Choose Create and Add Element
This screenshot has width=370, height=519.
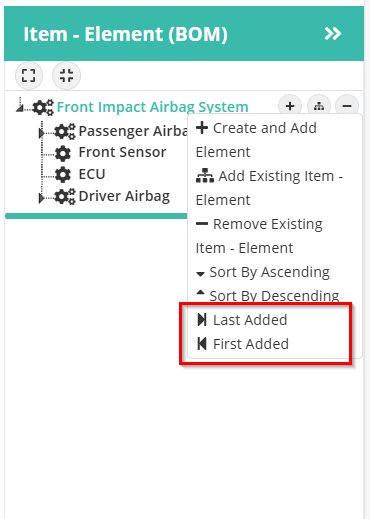256,140
